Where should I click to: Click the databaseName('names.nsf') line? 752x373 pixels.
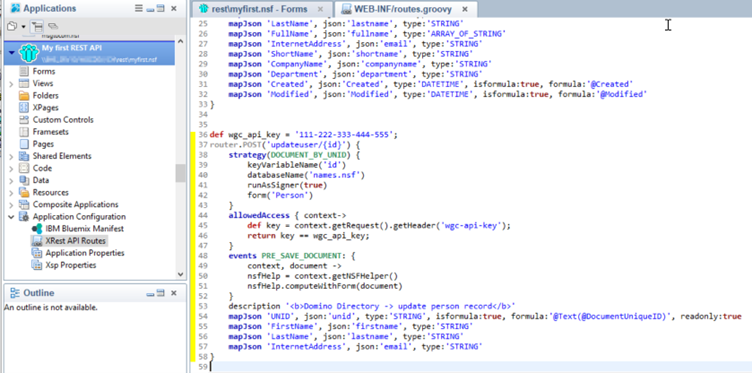coord(306,175)
